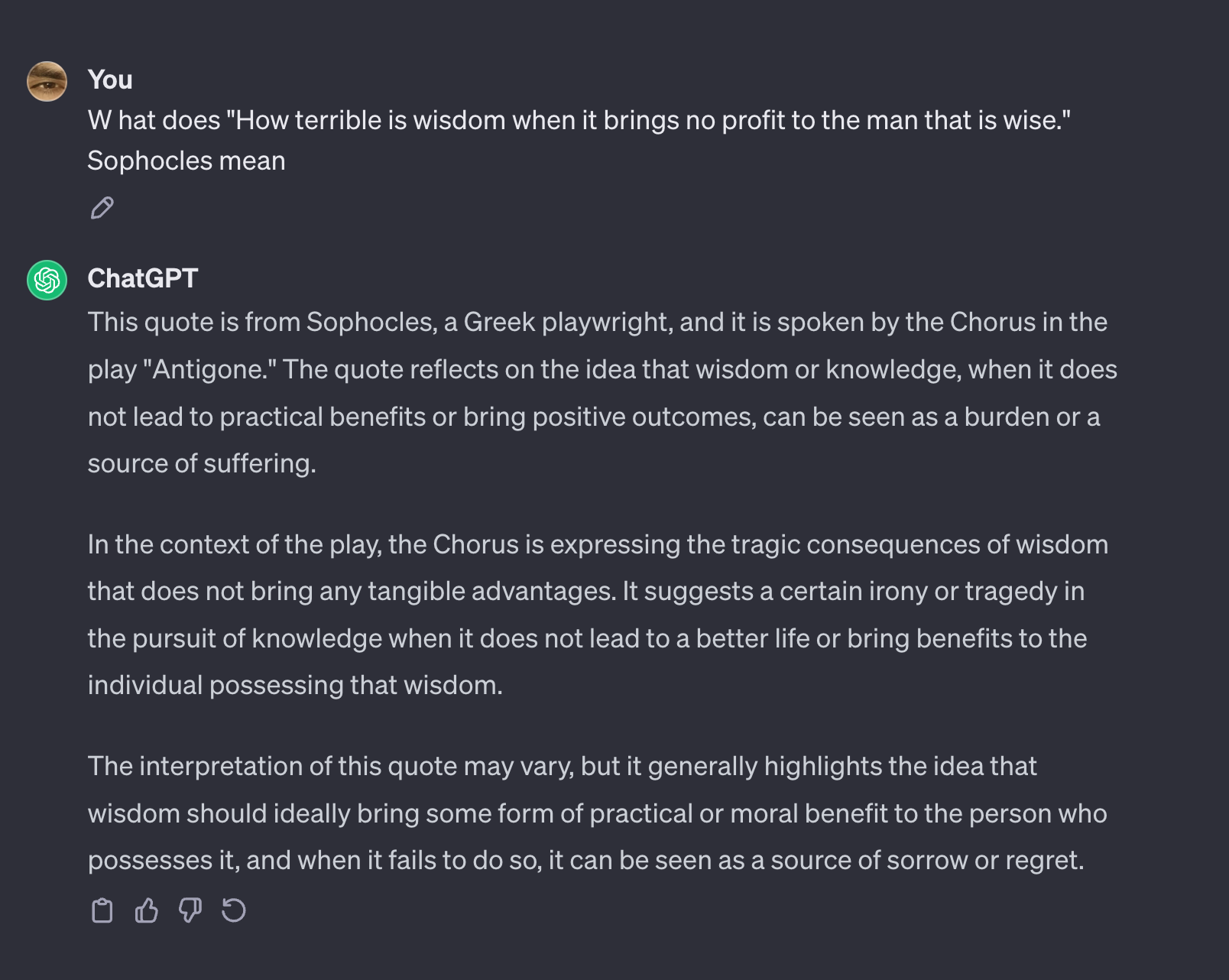Click the final line ending "sorrow or regret."
The height and width of the screenshot is (980, 1229).
(x=585, y=860)
